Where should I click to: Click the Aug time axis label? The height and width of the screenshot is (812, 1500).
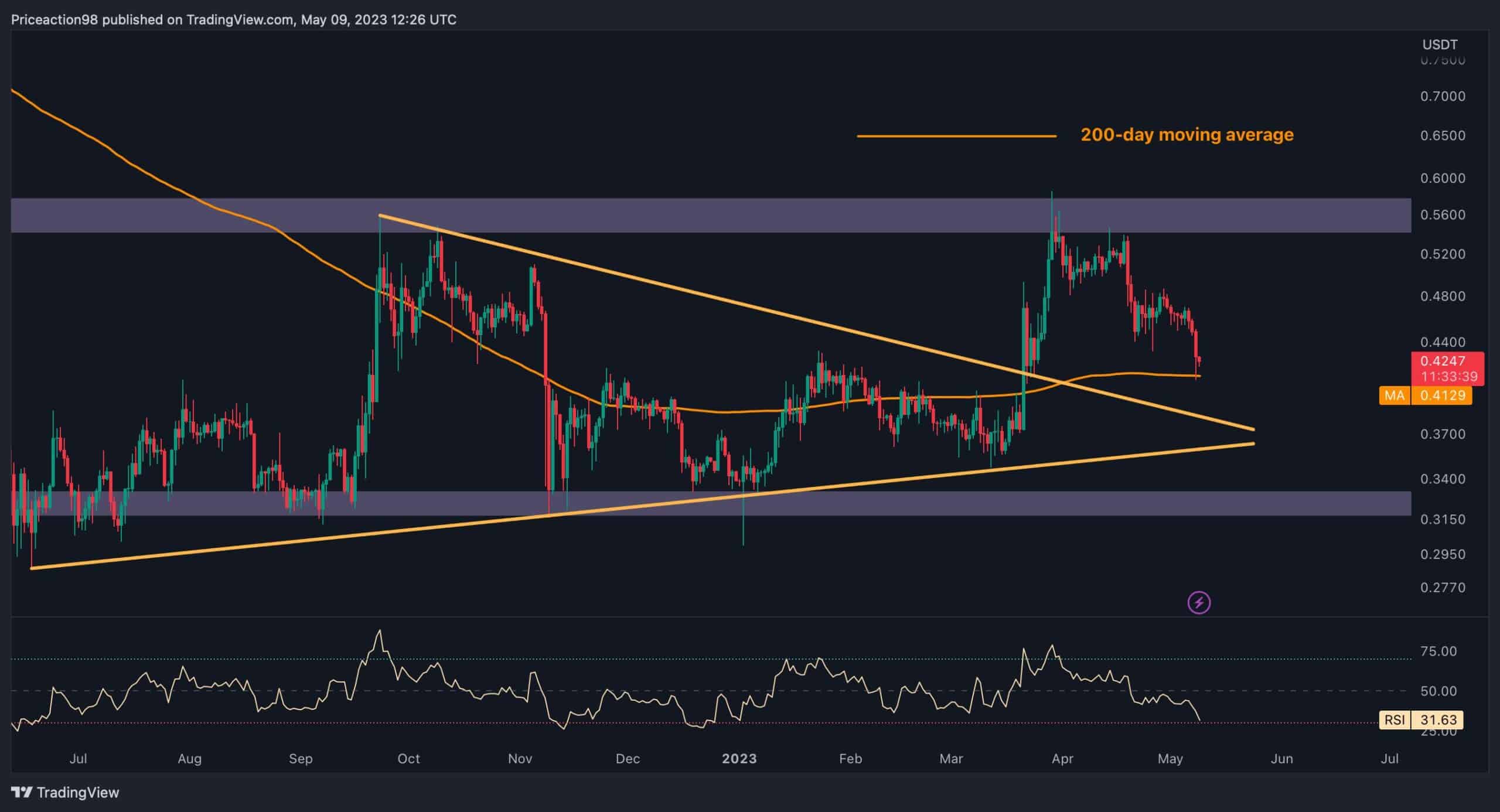(x=189, y=759)
